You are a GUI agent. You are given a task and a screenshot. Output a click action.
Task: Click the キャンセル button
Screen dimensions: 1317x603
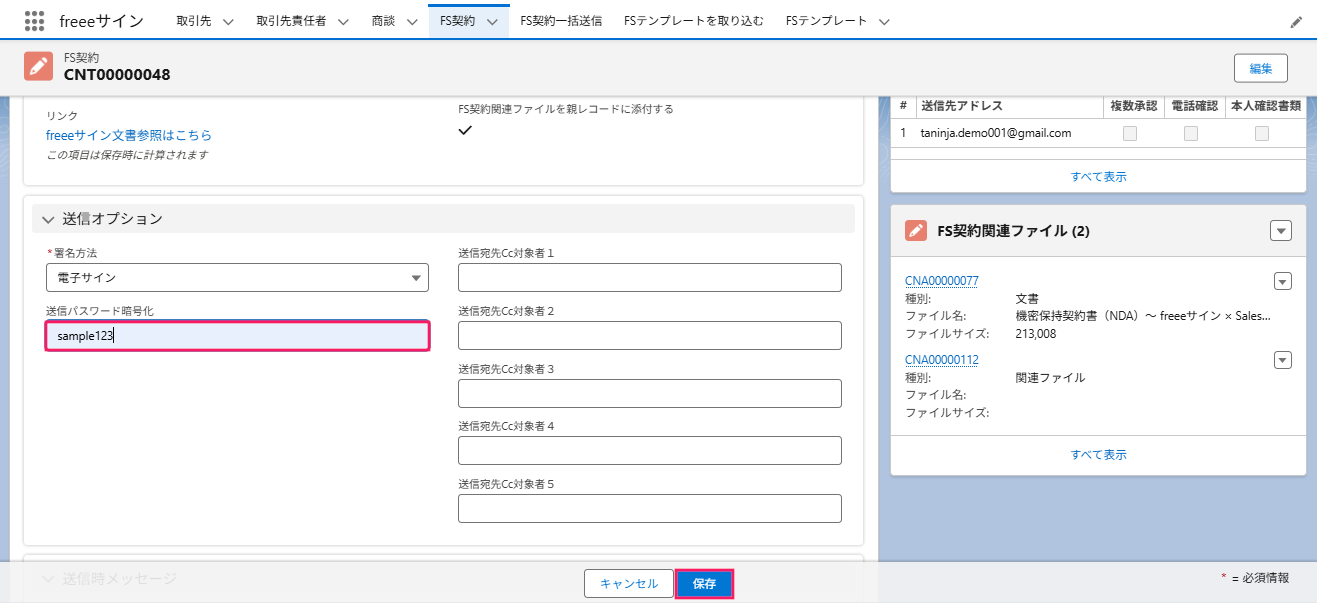click(628, 584)
